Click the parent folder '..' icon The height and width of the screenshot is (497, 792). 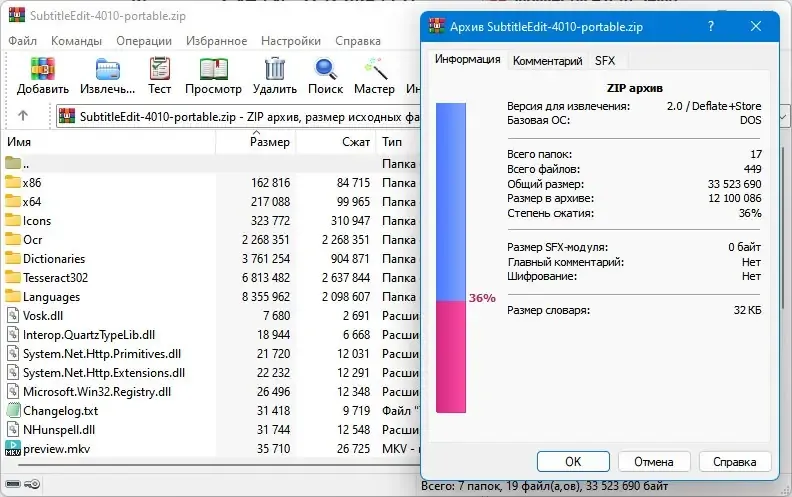click(13, 163)
